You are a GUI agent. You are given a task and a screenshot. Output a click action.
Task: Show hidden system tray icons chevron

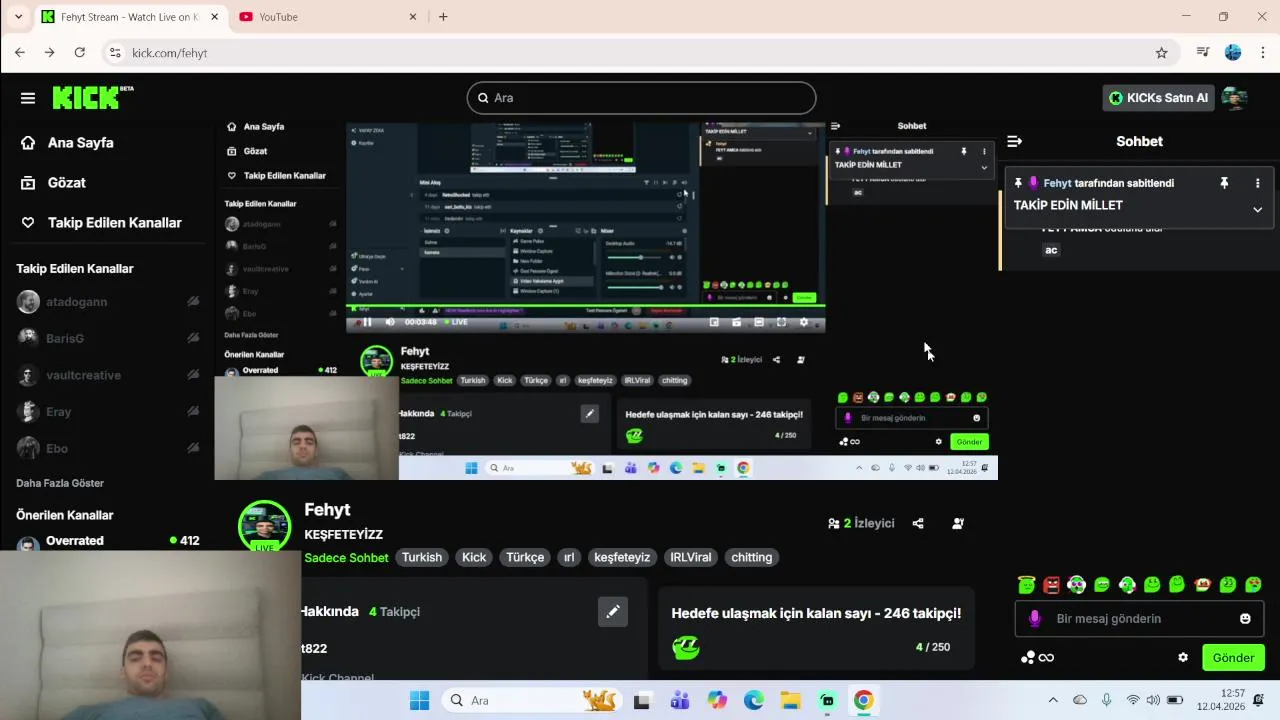(1053, 700)
